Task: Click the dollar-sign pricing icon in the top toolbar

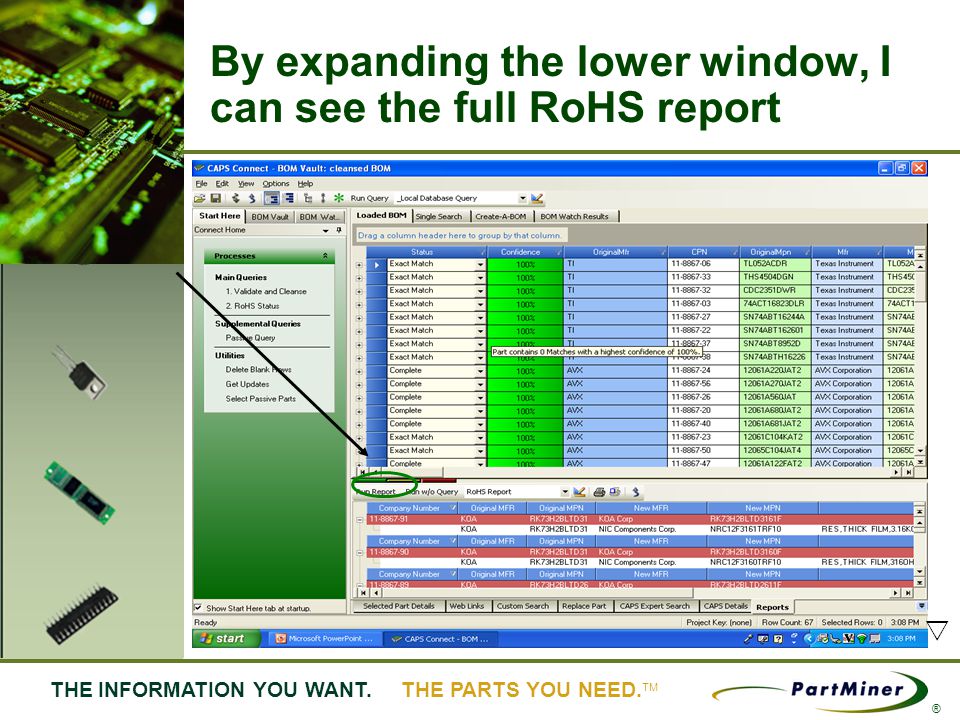Action: pos(252,198)
